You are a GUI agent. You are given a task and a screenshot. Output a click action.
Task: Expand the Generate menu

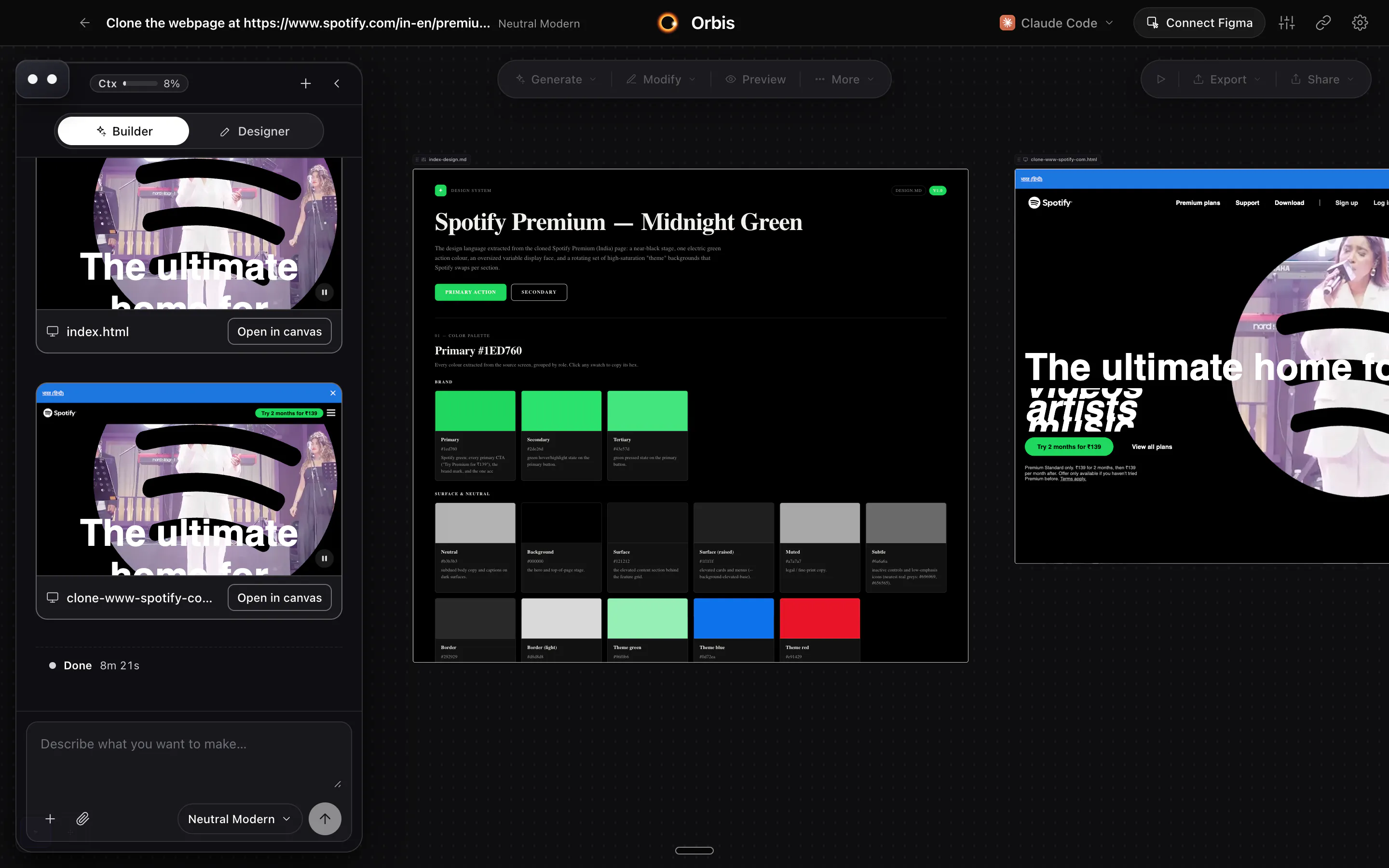[556, 79]
